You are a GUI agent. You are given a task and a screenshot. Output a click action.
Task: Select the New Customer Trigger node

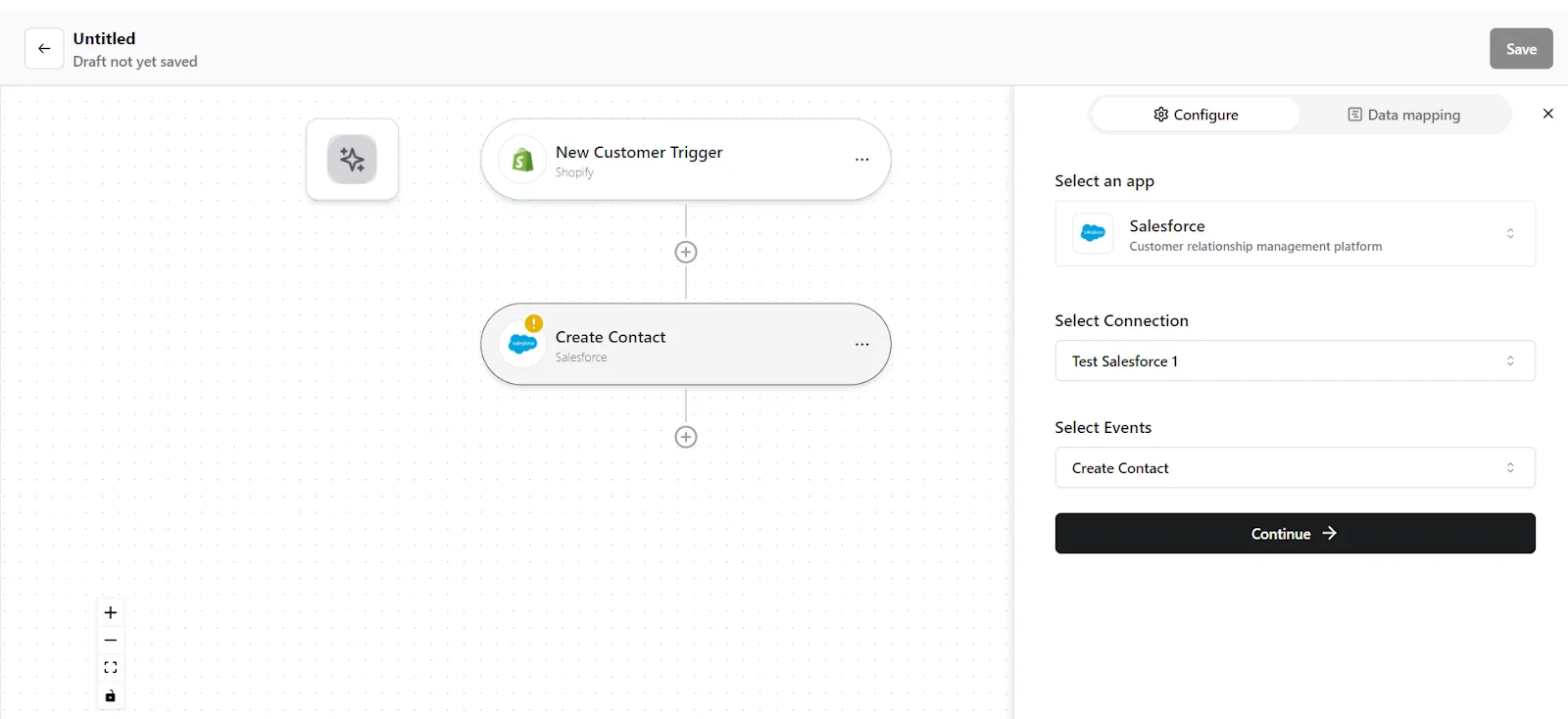(x=686, y=160)
